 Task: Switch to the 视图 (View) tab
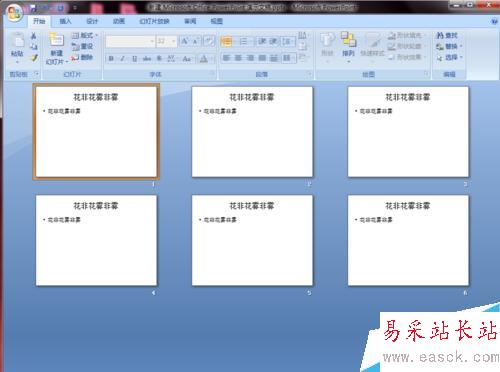click(x=217, y=21)
